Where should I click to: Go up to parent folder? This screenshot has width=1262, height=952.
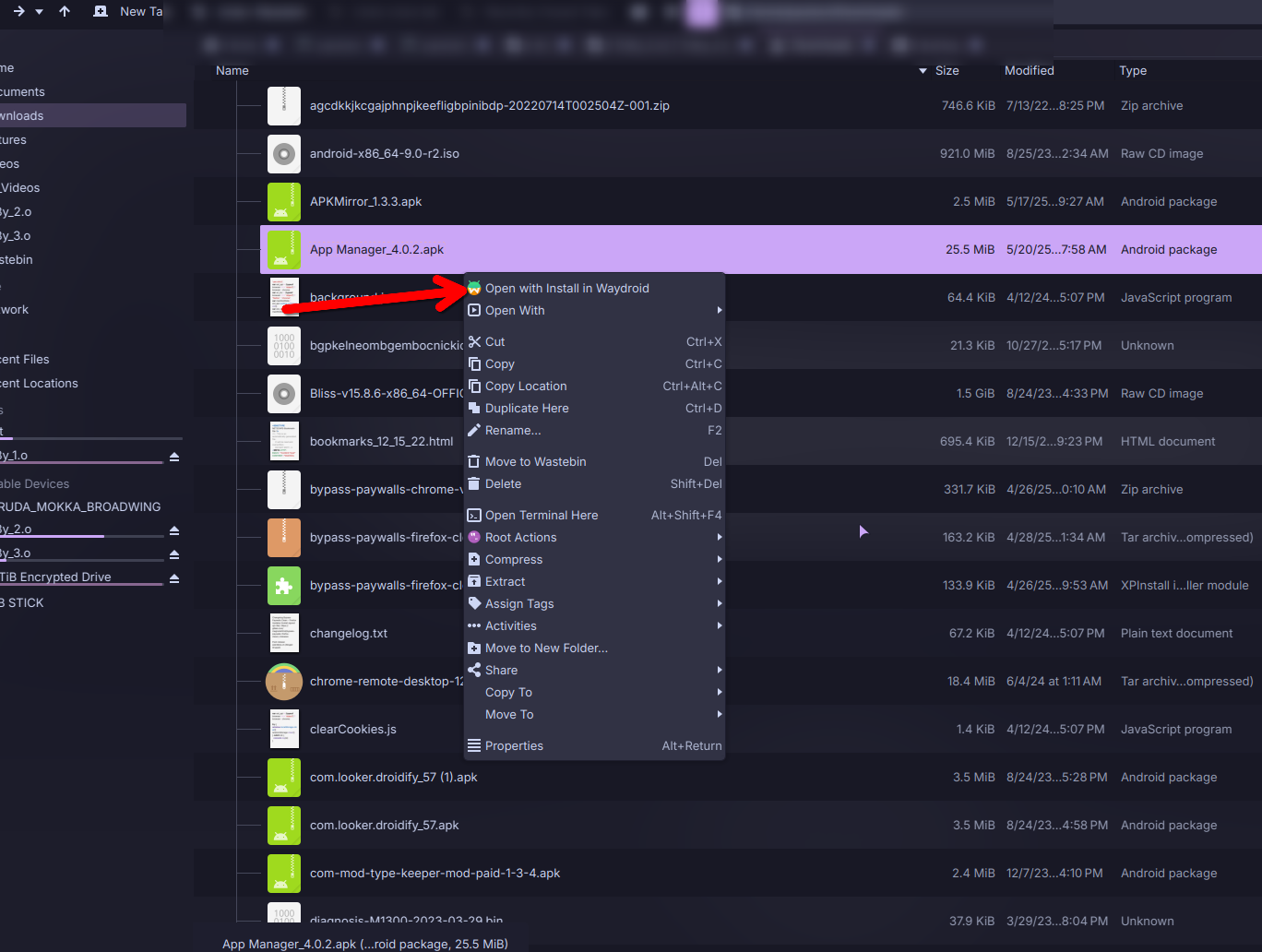(64, 11)
